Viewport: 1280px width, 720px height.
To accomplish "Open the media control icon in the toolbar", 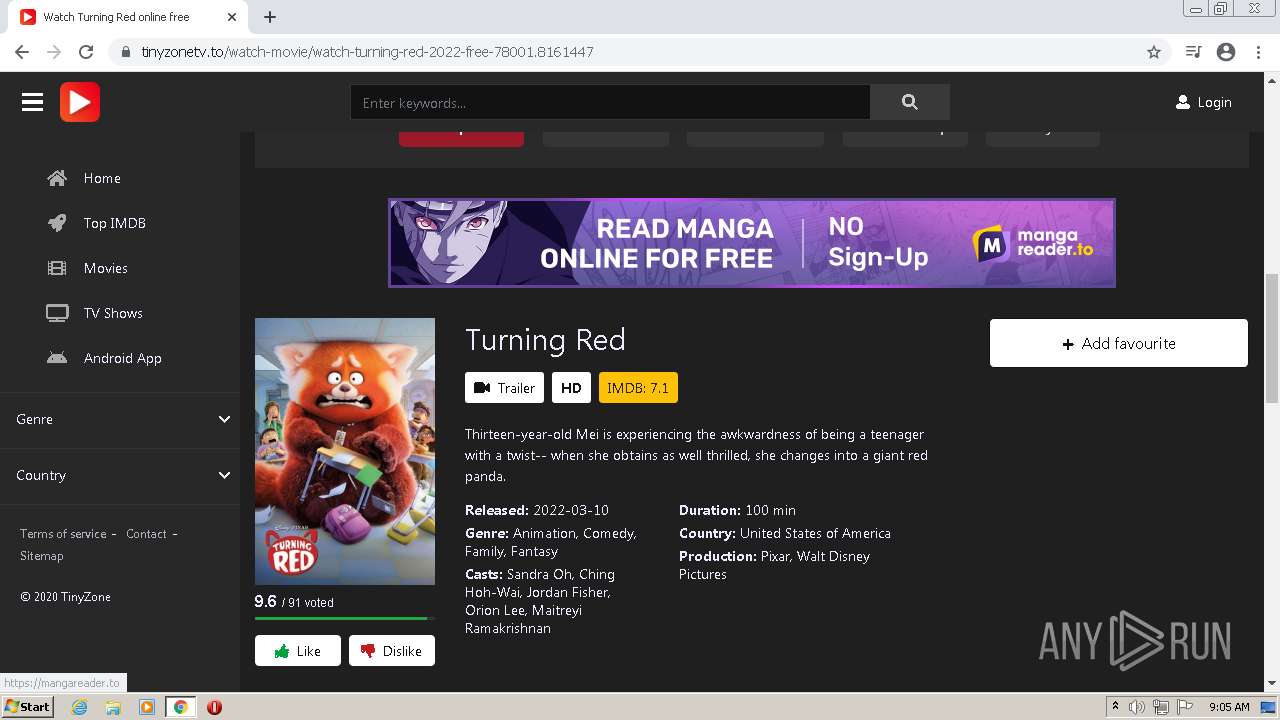I will (1193, 52).
